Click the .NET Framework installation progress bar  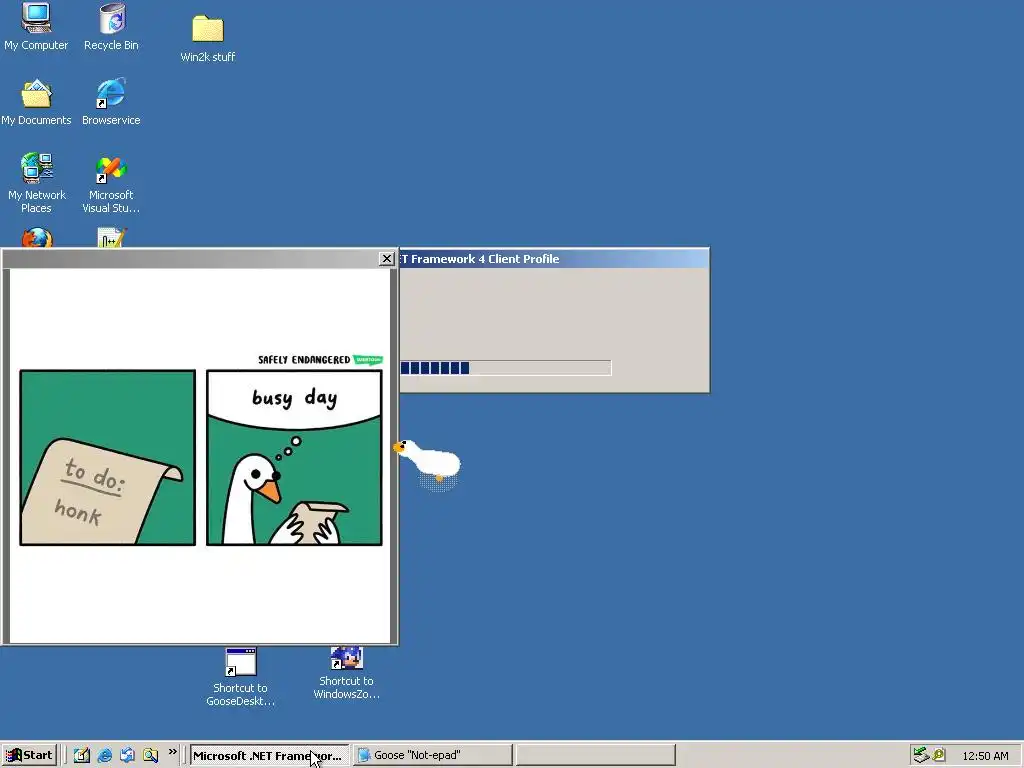click(505, 368)
